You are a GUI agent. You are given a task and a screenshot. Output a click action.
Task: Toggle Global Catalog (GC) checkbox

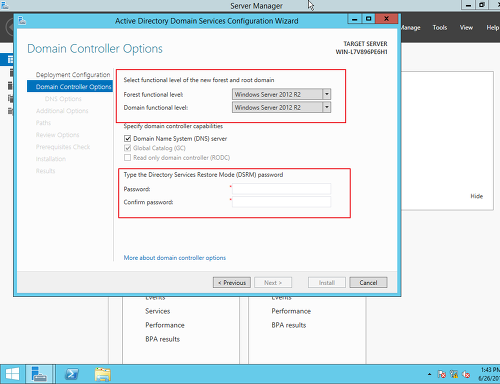(127, 148)
